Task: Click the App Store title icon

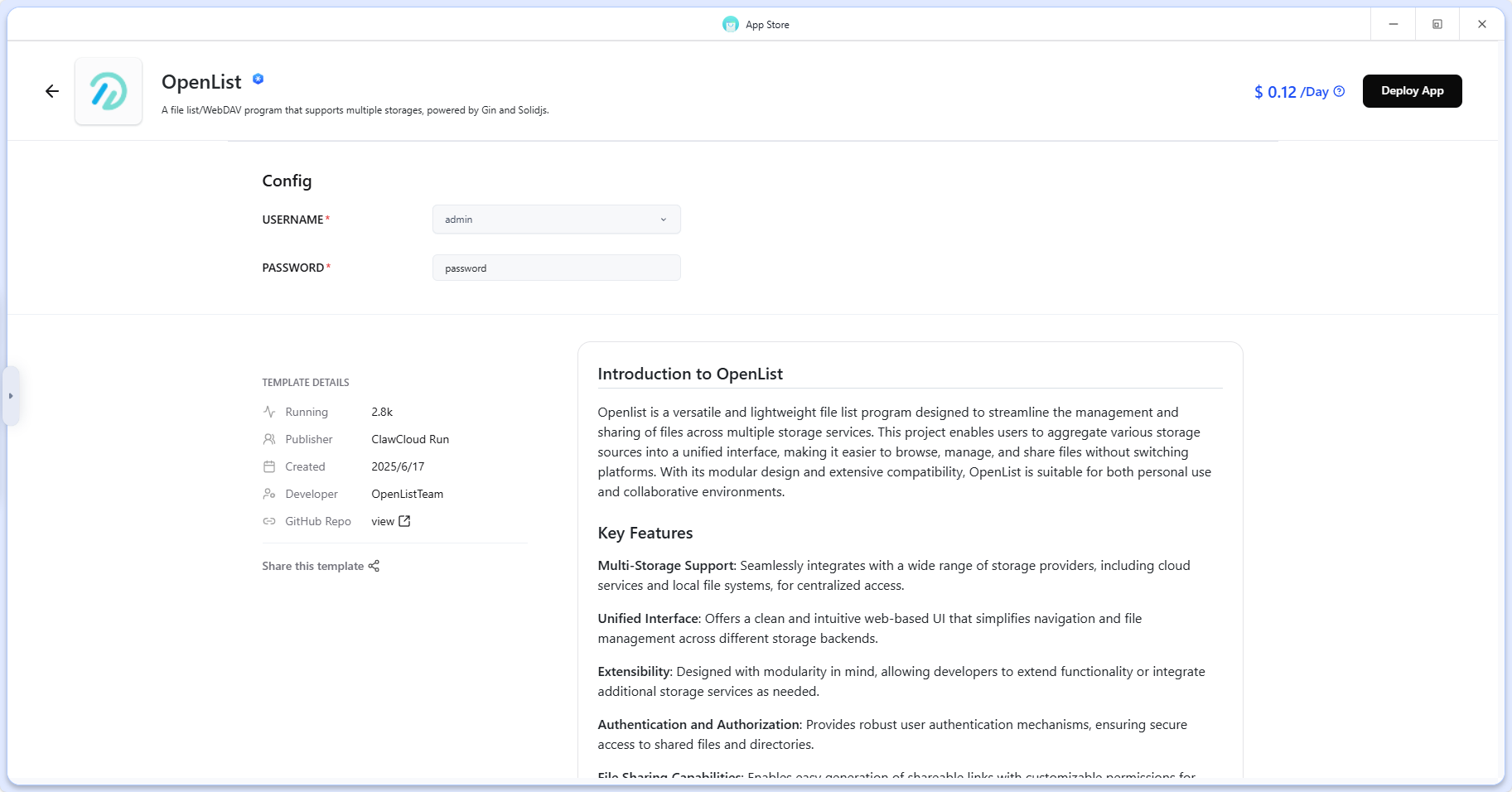Action: click(x=730, y=24)
